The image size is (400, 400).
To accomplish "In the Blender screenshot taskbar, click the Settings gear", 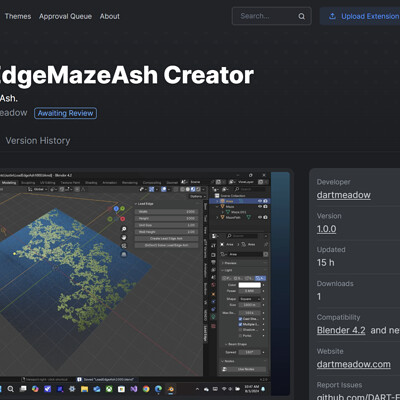I will coord(72,389).
